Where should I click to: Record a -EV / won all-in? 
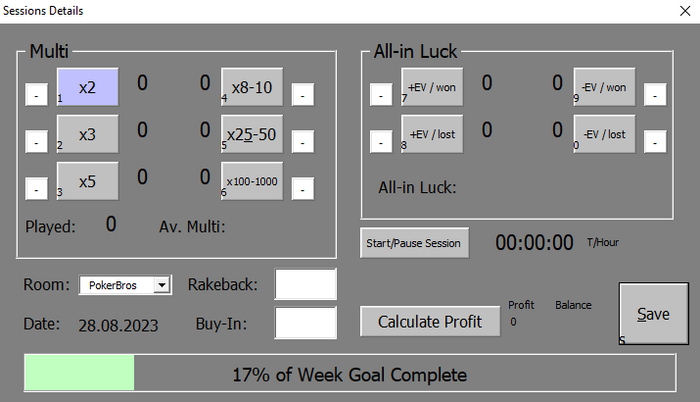coord(604,87)
